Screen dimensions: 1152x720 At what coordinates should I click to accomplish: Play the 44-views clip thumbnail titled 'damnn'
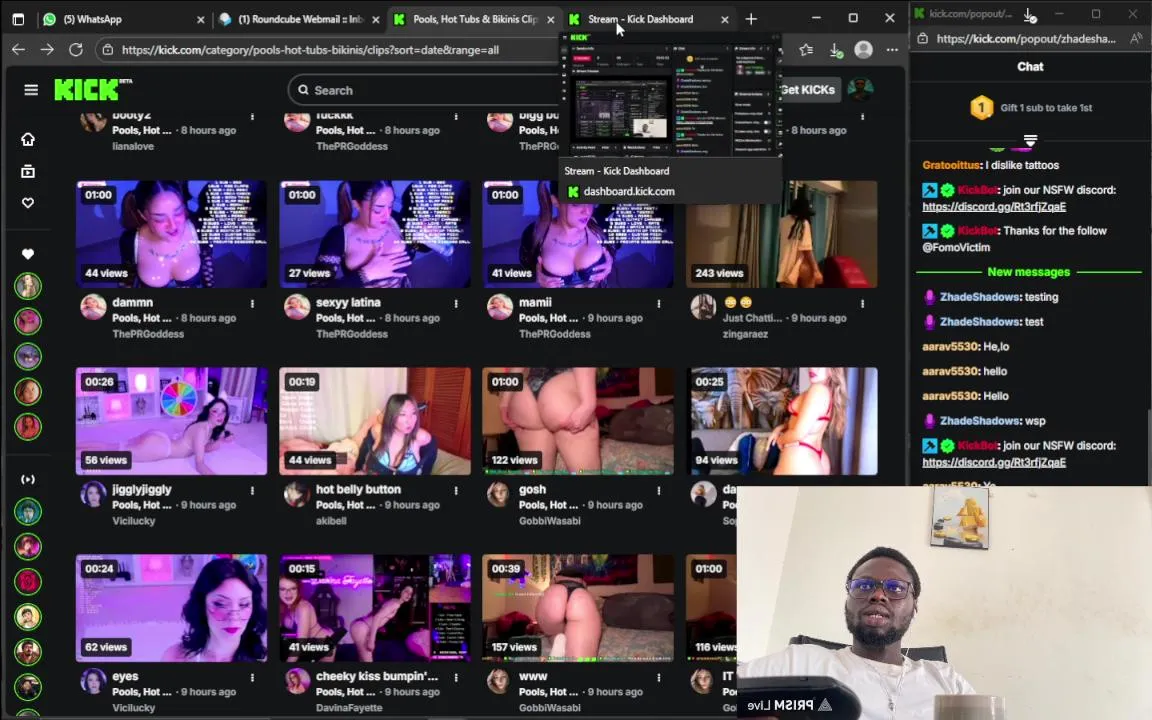171,234
